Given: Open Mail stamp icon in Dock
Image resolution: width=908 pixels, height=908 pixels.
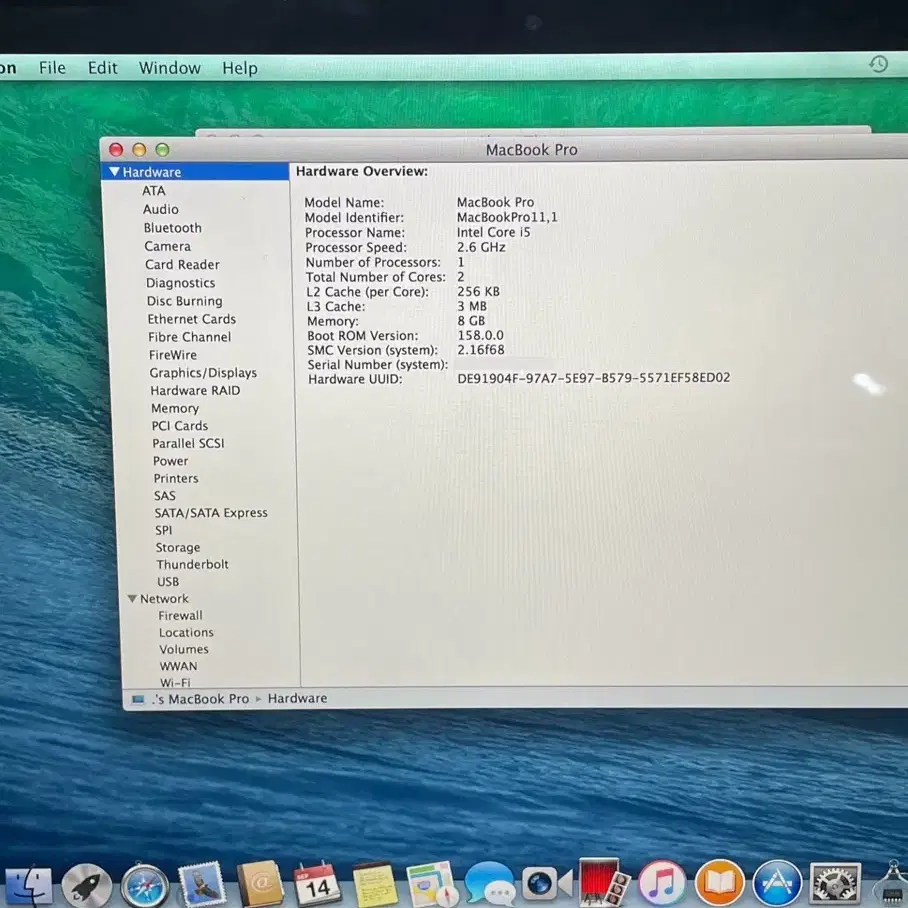Looking at the screenshot, I should tap(202, 885).
